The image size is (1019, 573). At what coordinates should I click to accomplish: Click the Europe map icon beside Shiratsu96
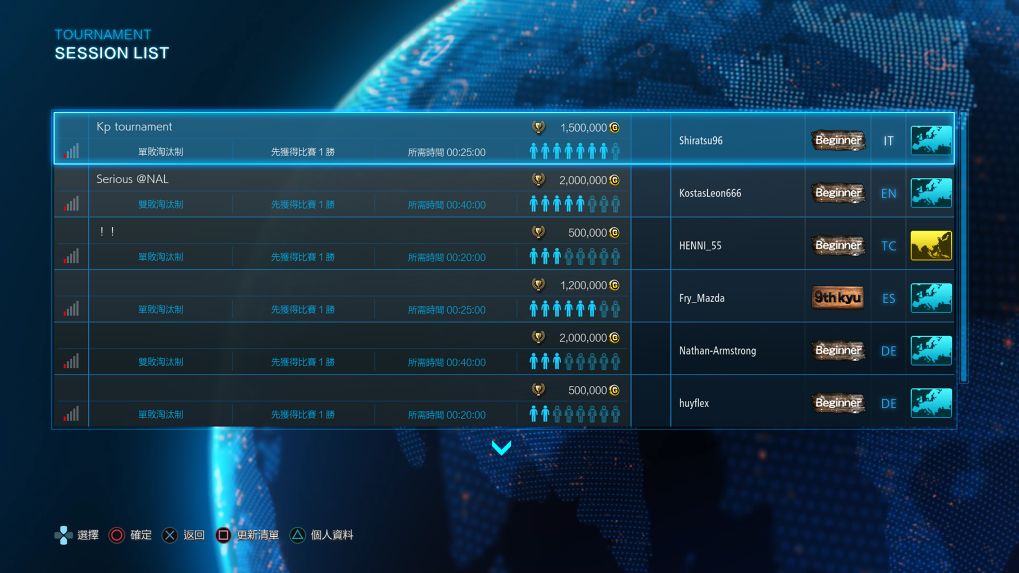tap(931, 141)
